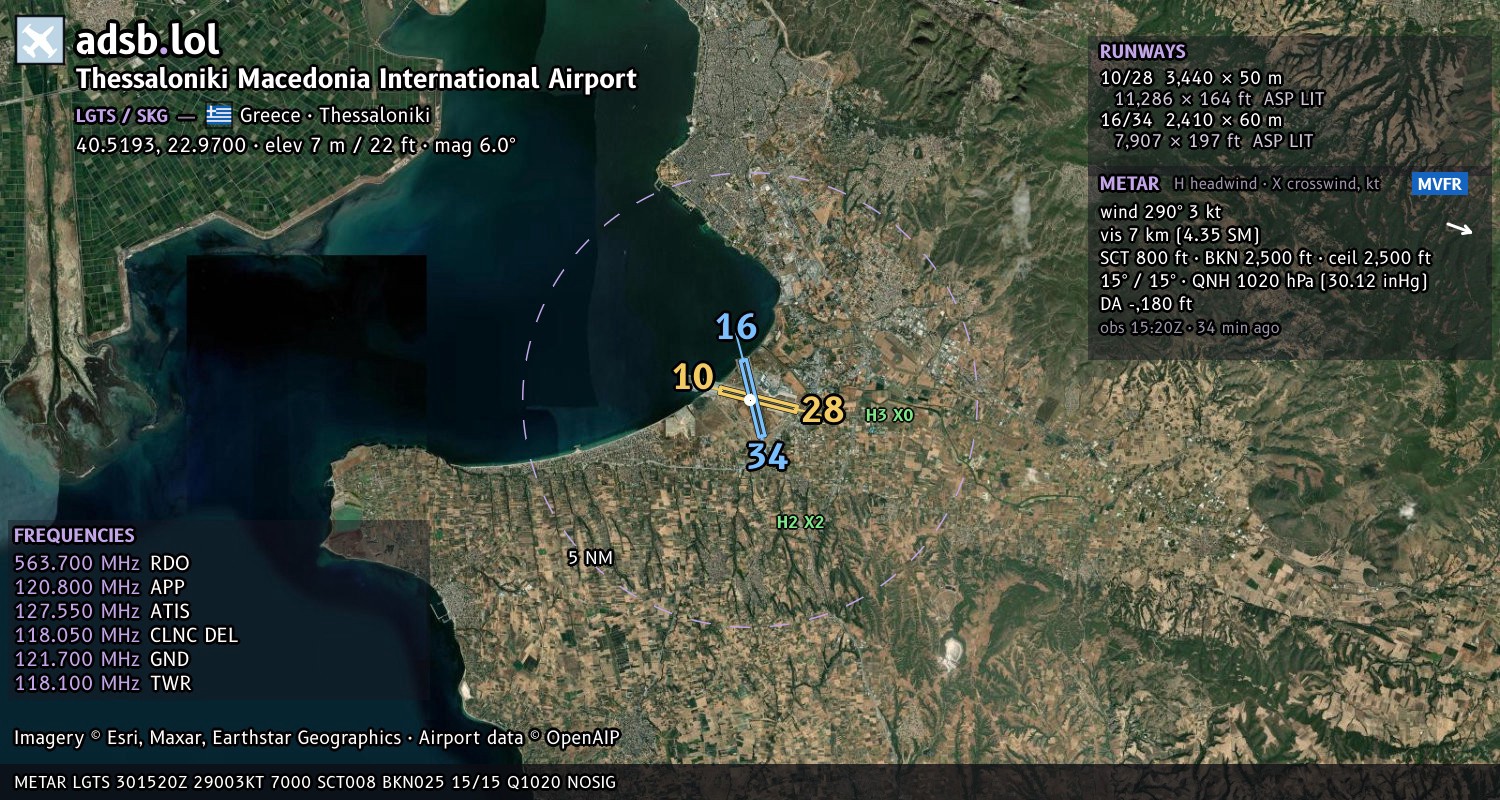Select the "563.700 MHz RDO" frequency row

pyautogui.click(x=102, y=563)
